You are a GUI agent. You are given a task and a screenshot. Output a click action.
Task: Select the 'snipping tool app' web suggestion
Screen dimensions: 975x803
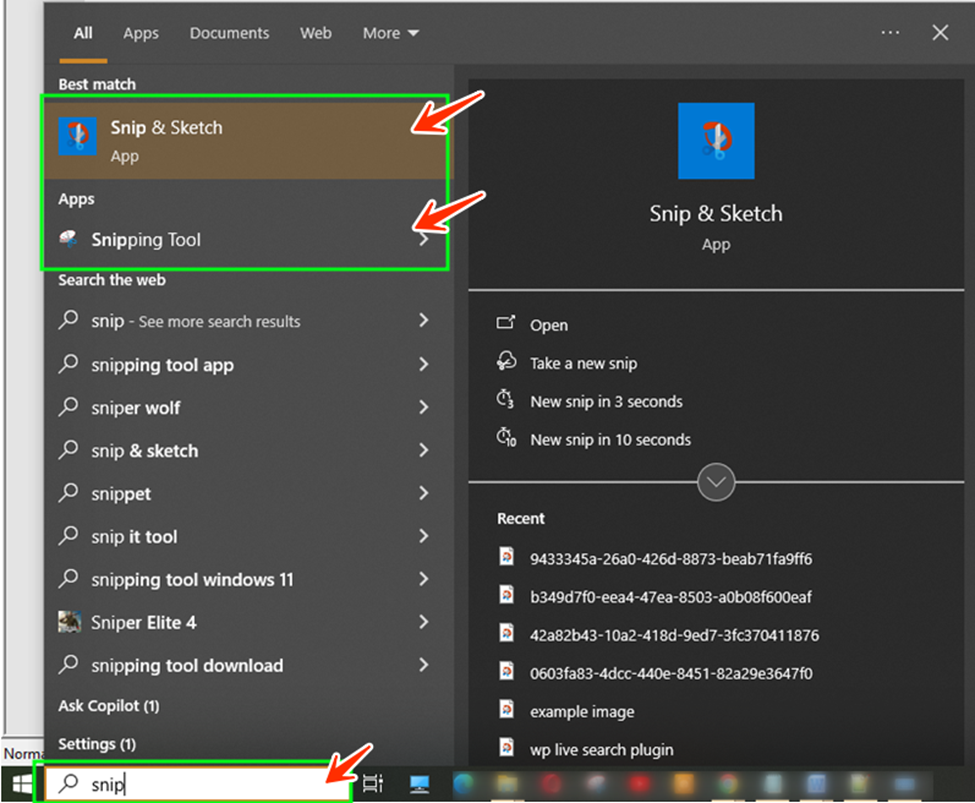pyautogui.click(x=162, y=364)
